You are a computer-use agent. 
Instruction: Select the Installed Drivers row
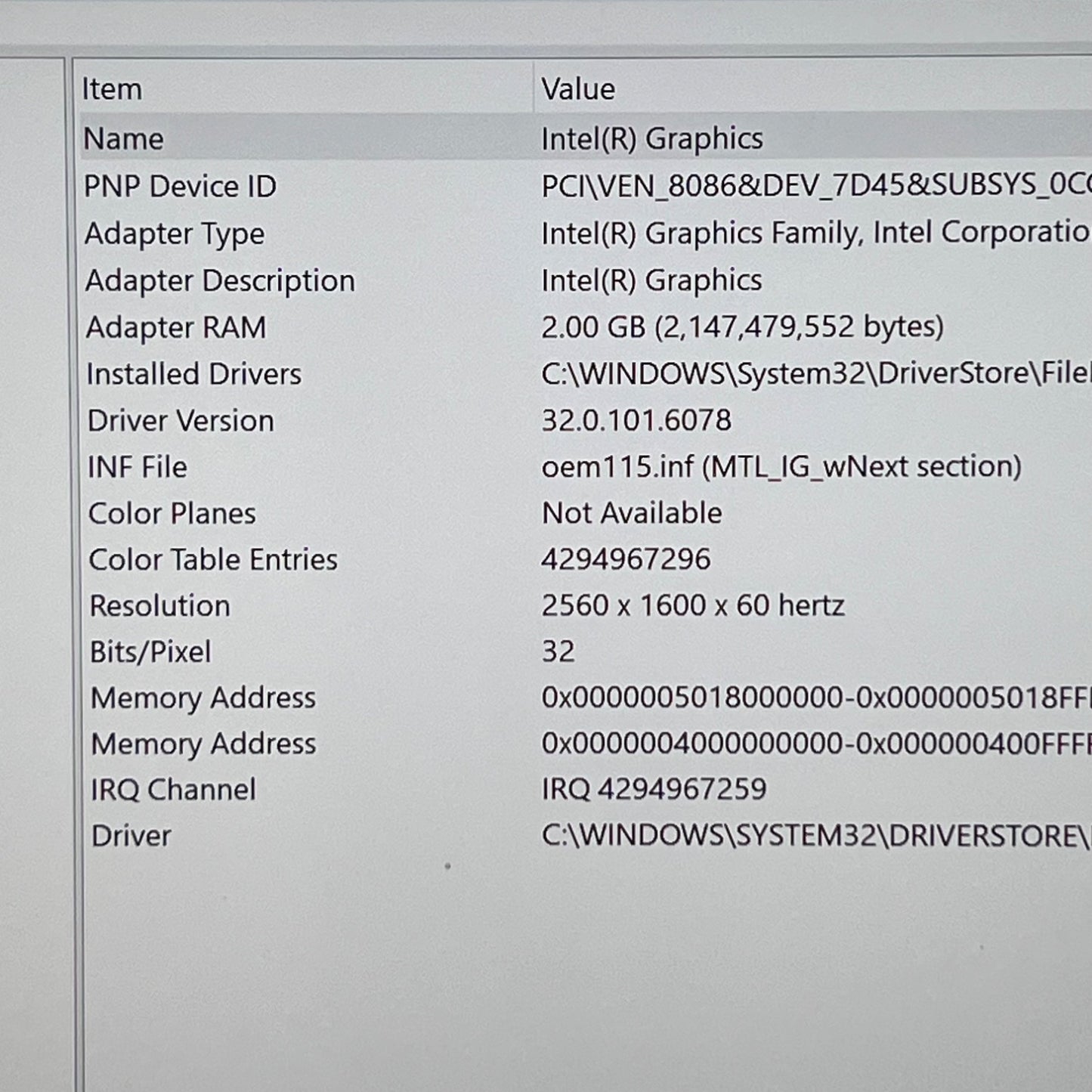point(194,374)
